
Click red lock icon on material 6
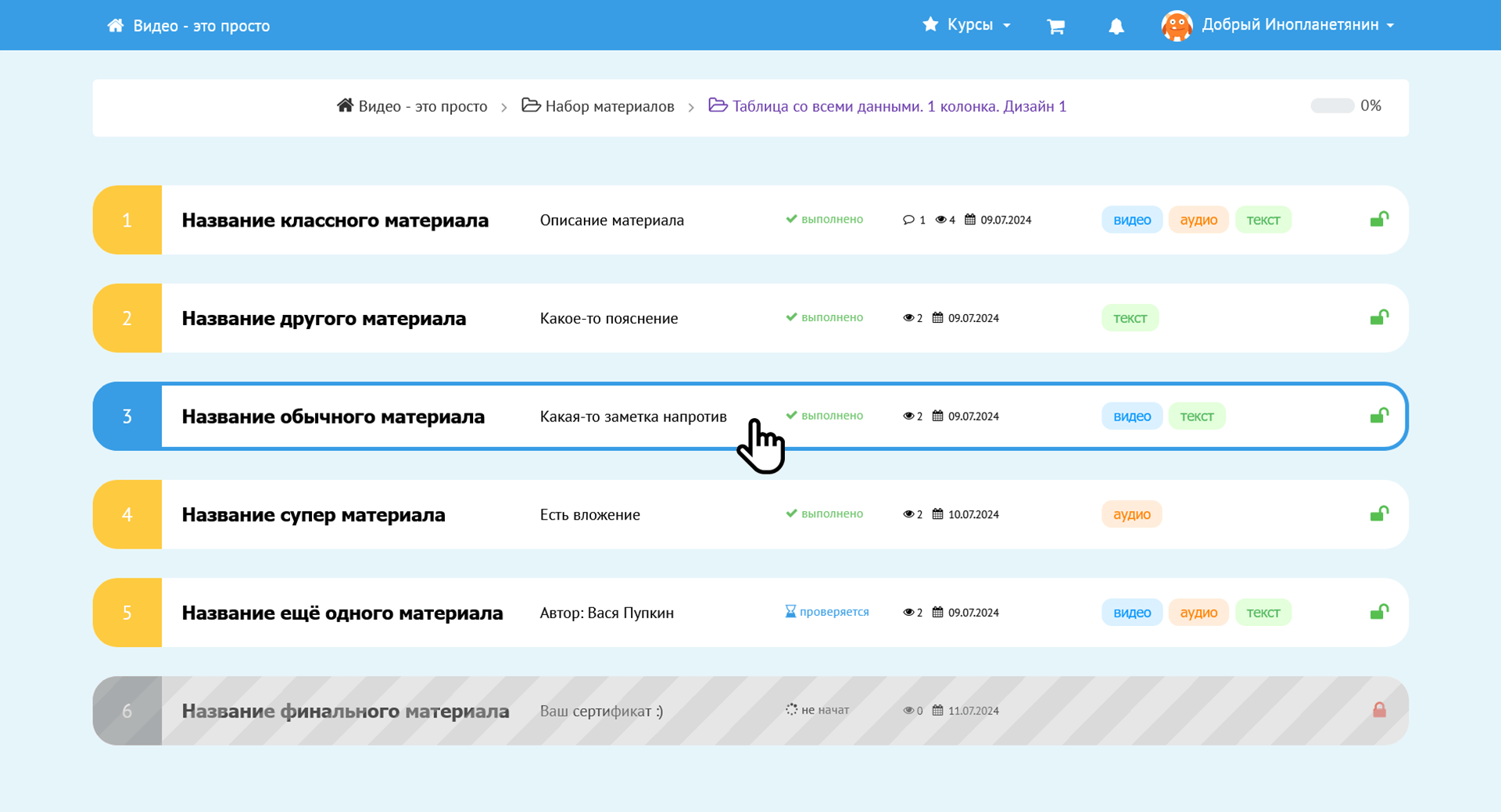1379,710
